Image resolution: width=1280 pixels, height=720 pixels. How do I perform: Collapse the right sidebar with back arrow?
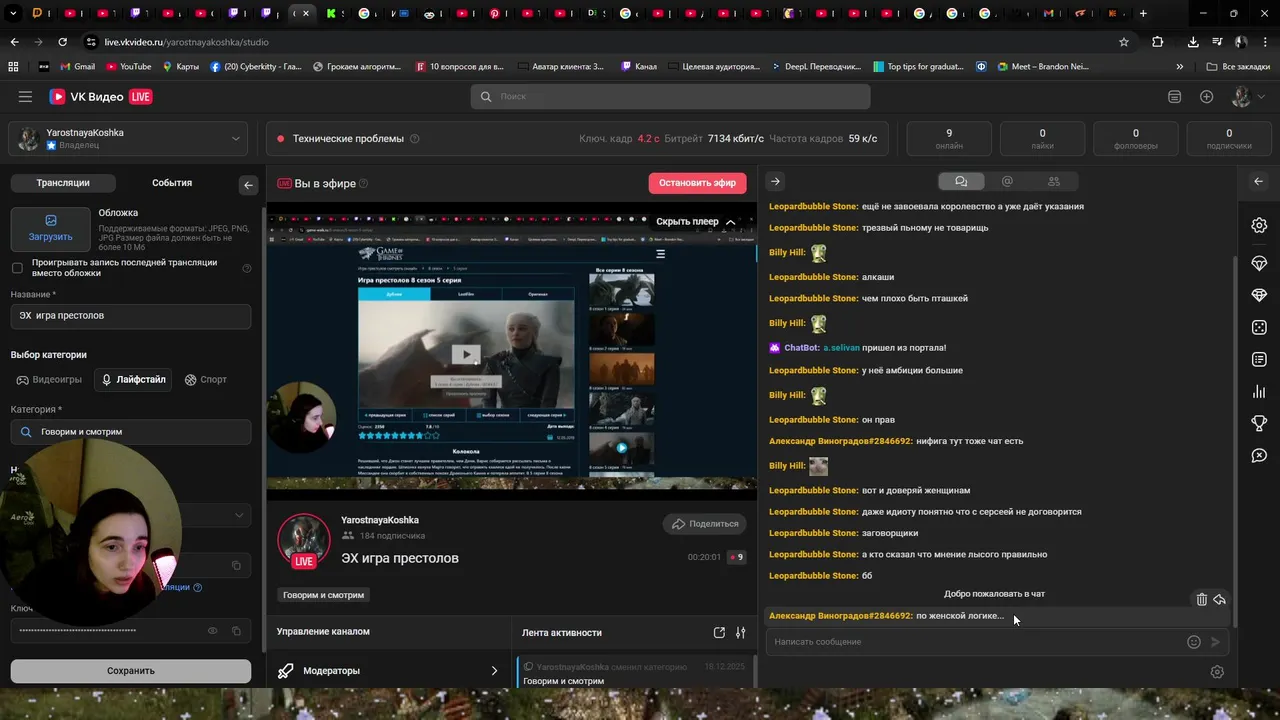pos(1258,181)
